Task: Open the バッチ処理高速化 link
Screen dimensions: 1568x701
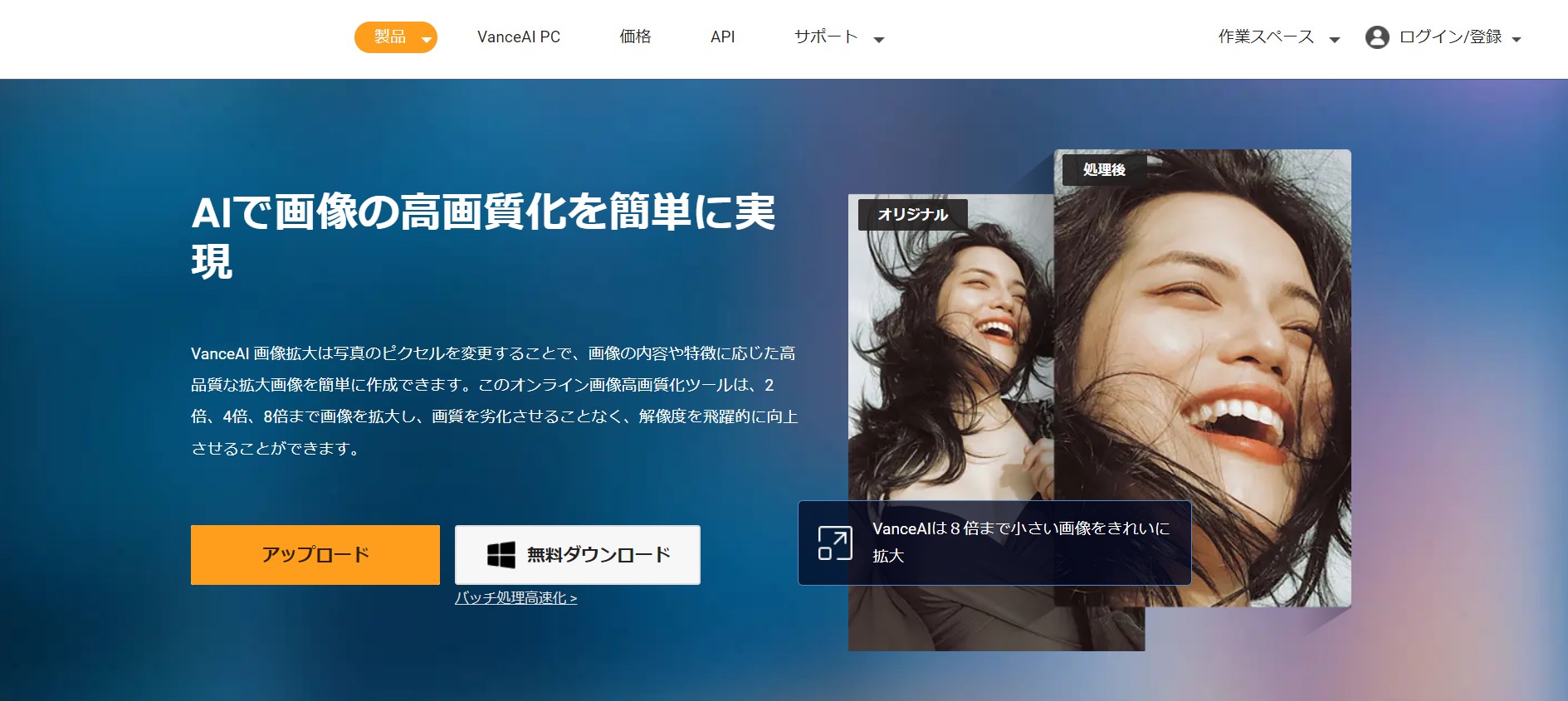Action: coord(515,598)
